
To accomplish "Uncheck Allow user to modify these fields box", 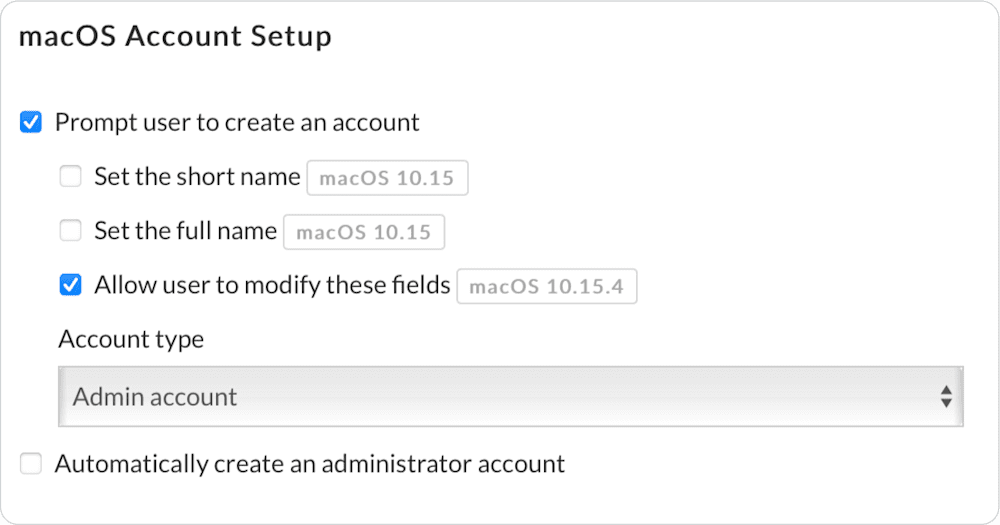I will click(x=70, y=286).
